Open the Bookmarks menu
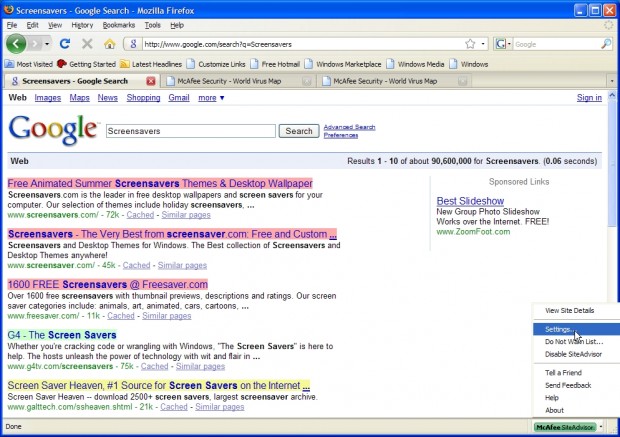 [119, 25]
